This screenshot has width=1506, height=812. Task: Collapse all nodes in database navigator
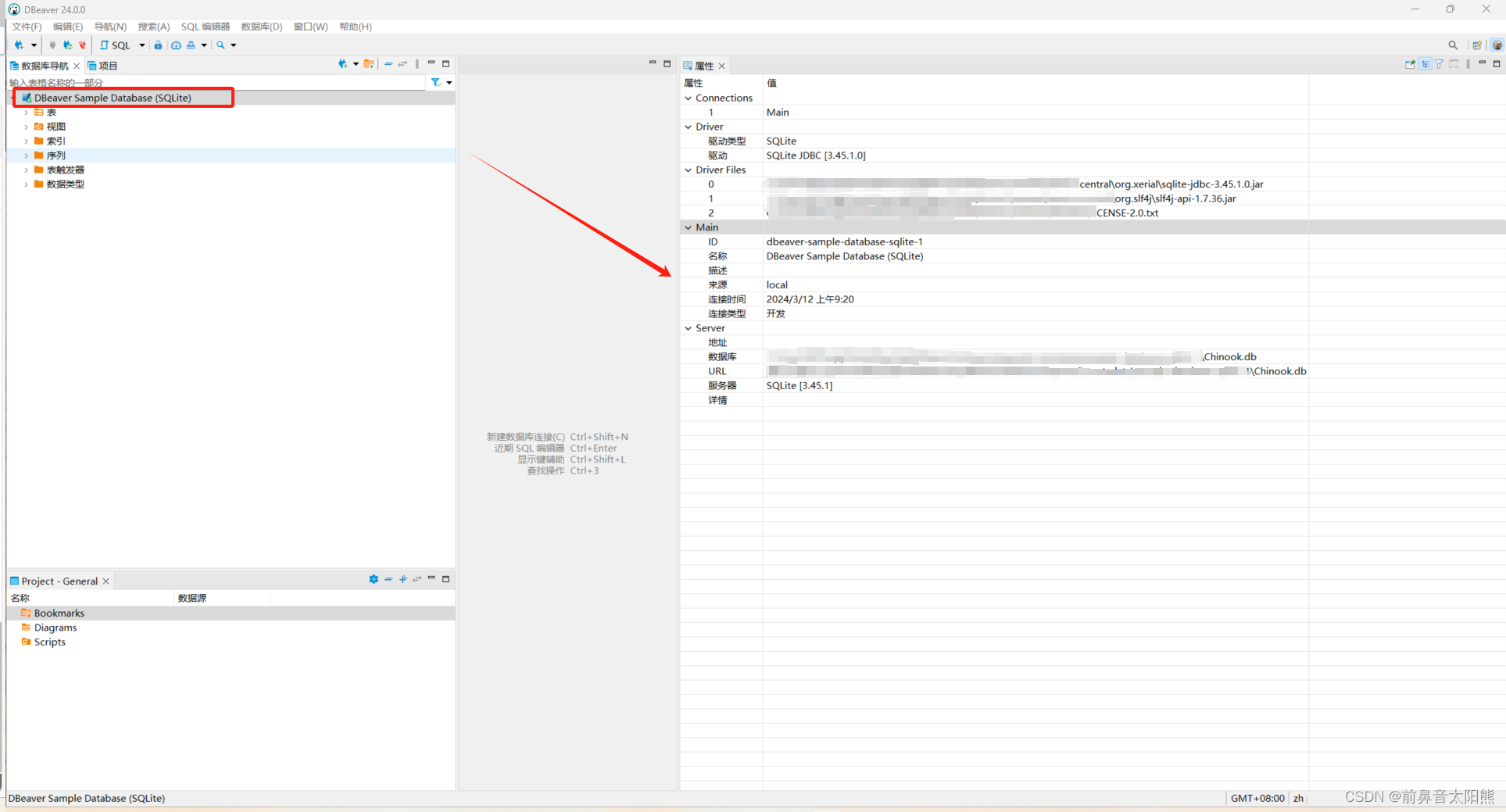pos(388,64)
